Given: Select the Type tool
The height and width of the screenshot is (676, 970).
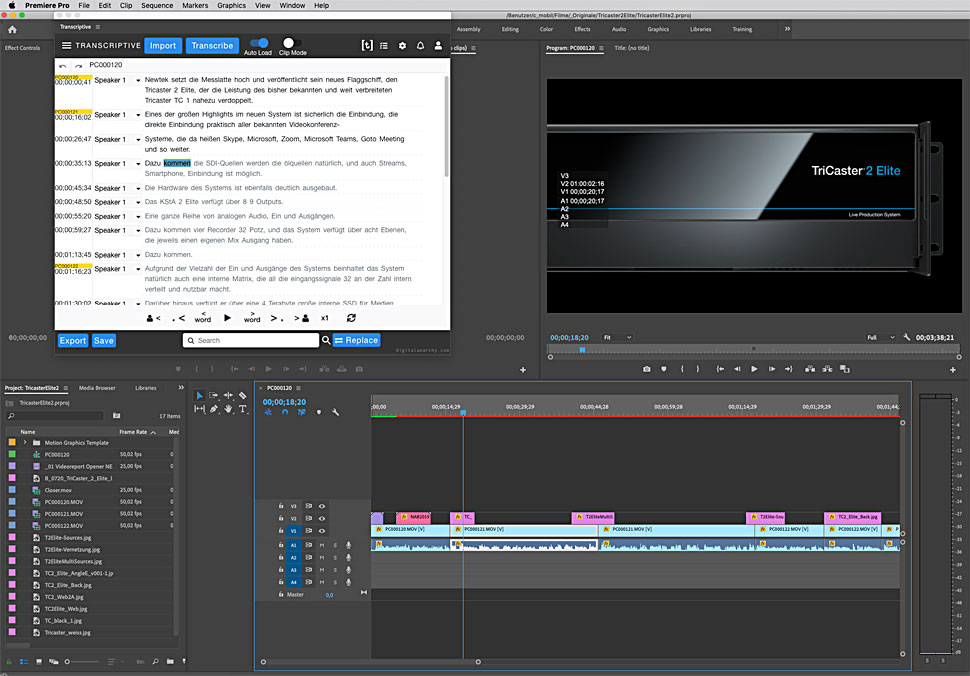Looking at the screenshot, I should coord(242,409).
